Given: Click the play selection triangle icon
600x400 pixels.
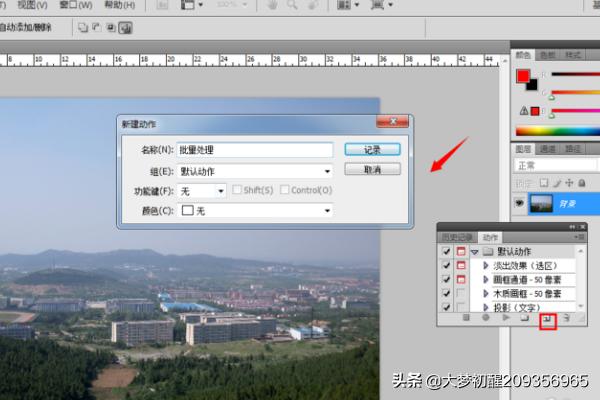Looking at the screenshot, I should (x=505, y=318).
